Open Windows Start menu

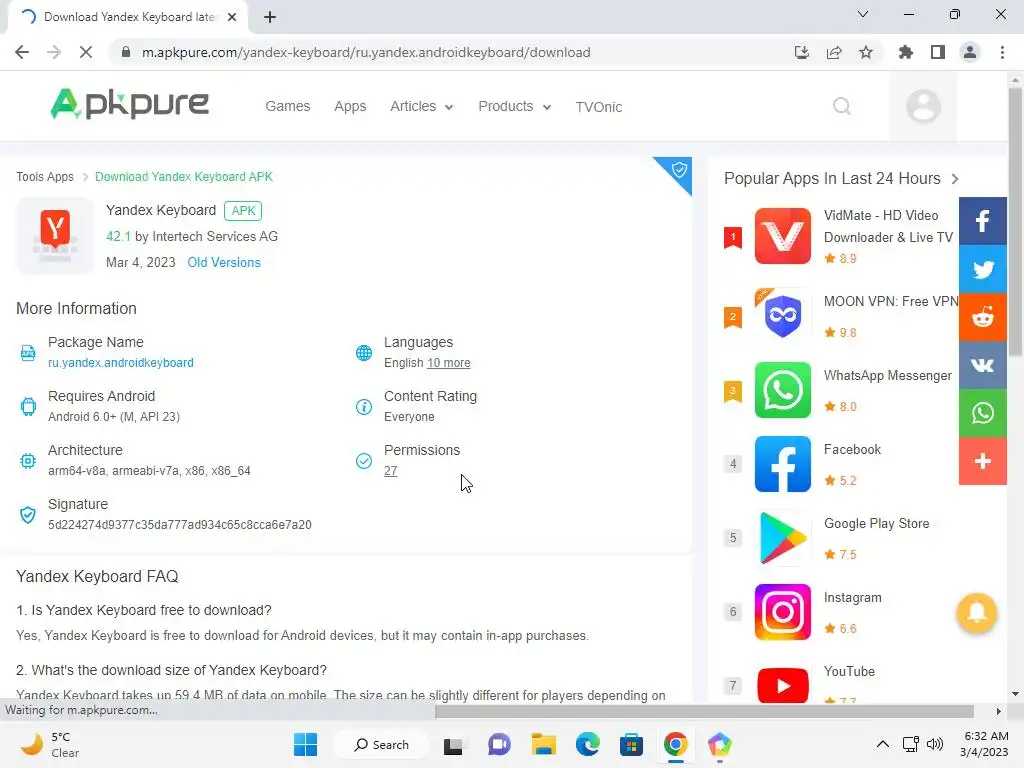tap(306, 744)
